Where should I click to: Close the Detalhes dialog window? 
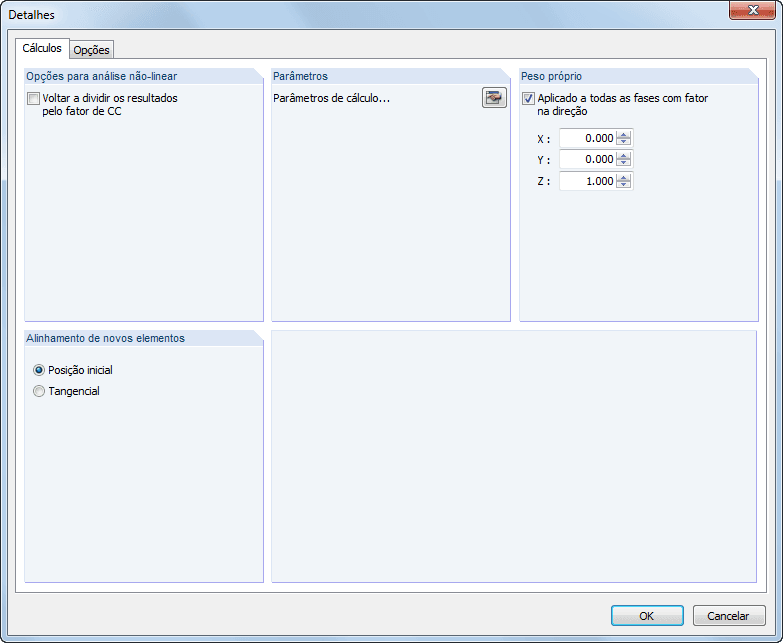pos(752,10)
